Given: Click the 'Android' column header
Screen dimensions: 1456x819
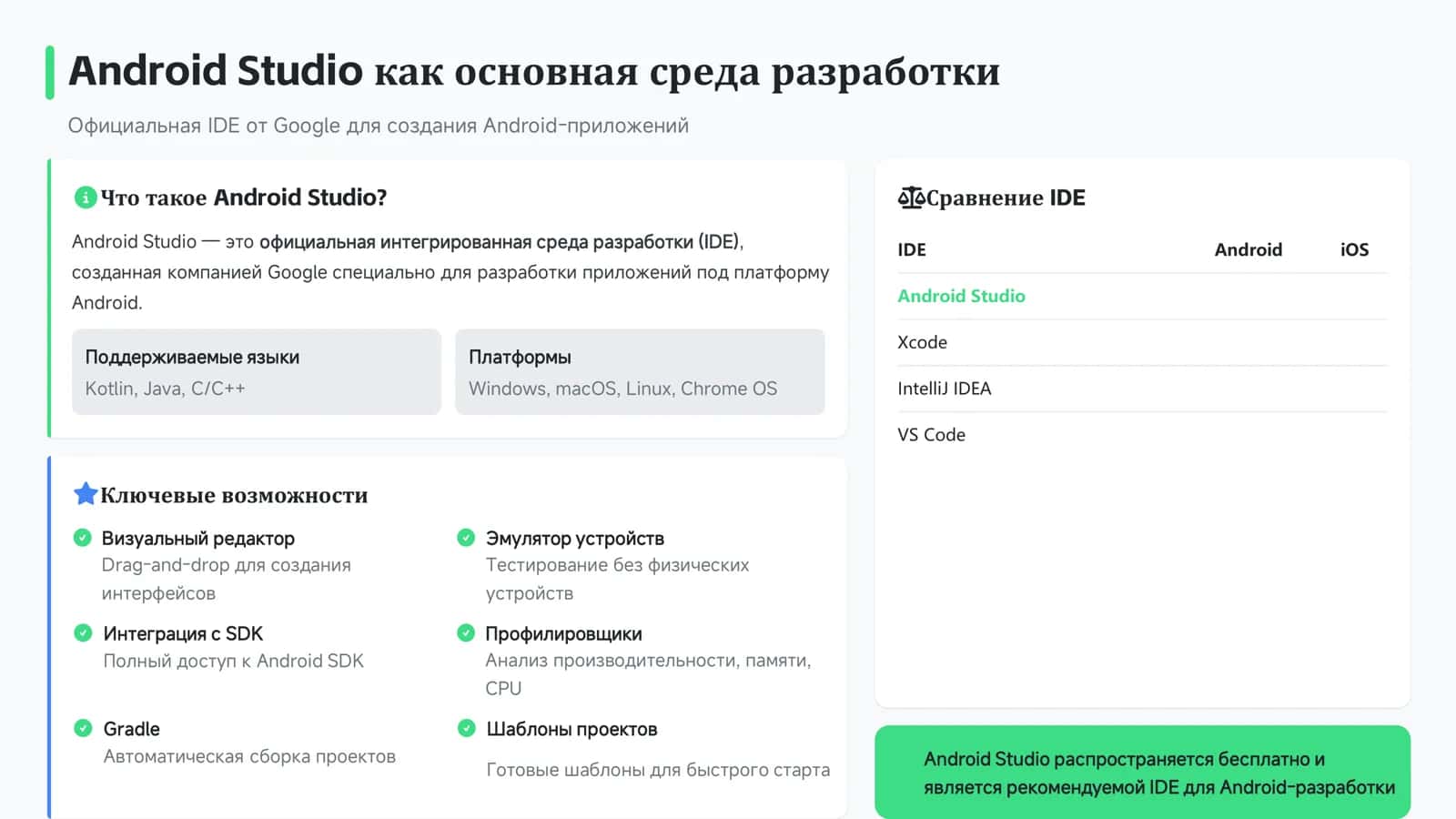Looking at the screenshot, I should pyautogui.click(x=1249, y=249).
